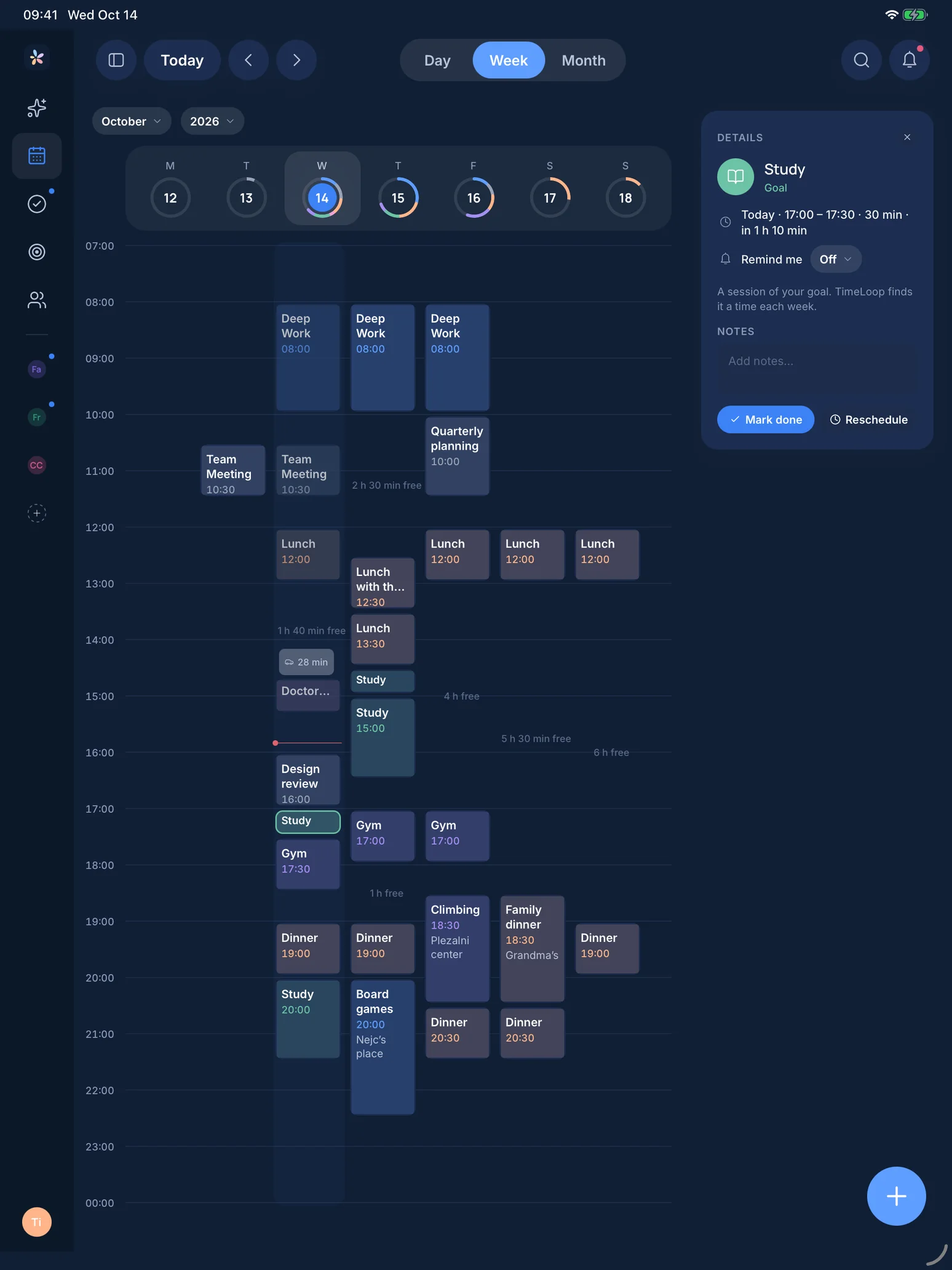Go to previous week arrow
Viewport: 952px width, 1270px height.
pos(248,60)
